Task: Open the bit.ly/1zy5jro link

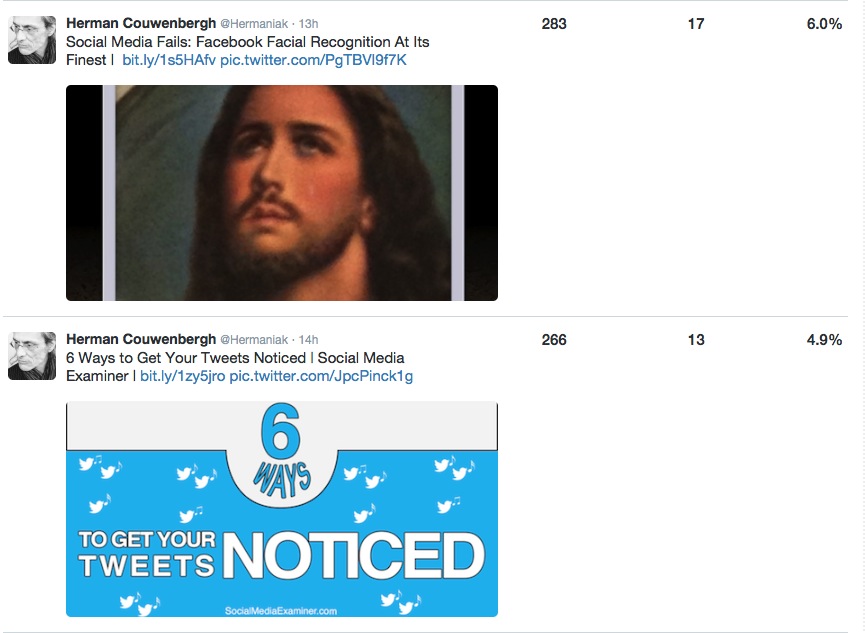Action: 183,376
